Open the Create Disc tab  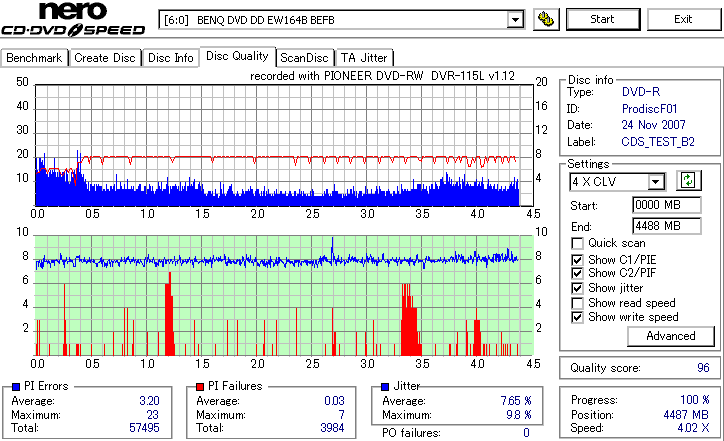[105, 58]
